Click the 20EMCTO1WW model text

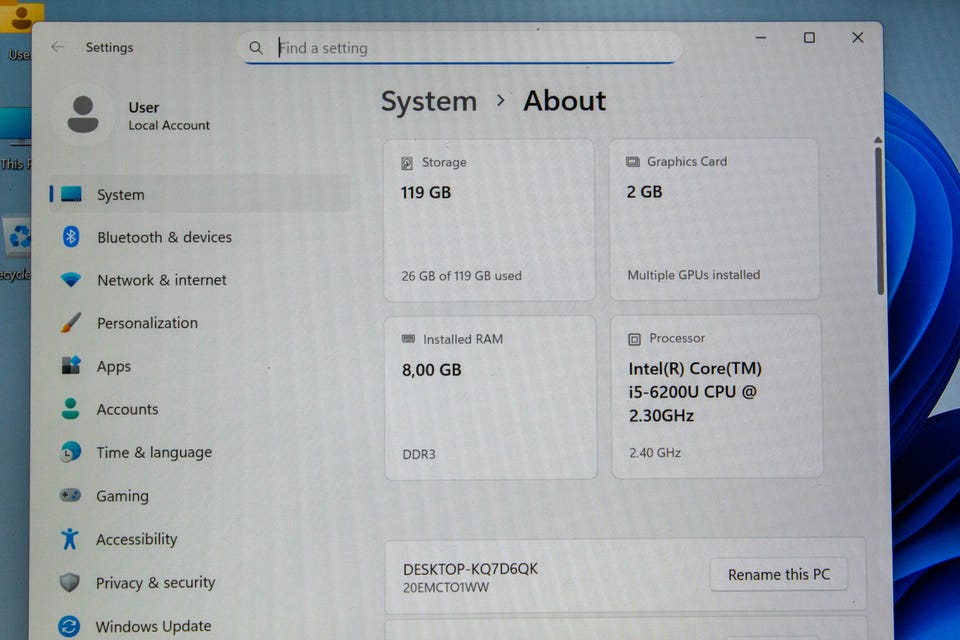click(x=446, y=588)
